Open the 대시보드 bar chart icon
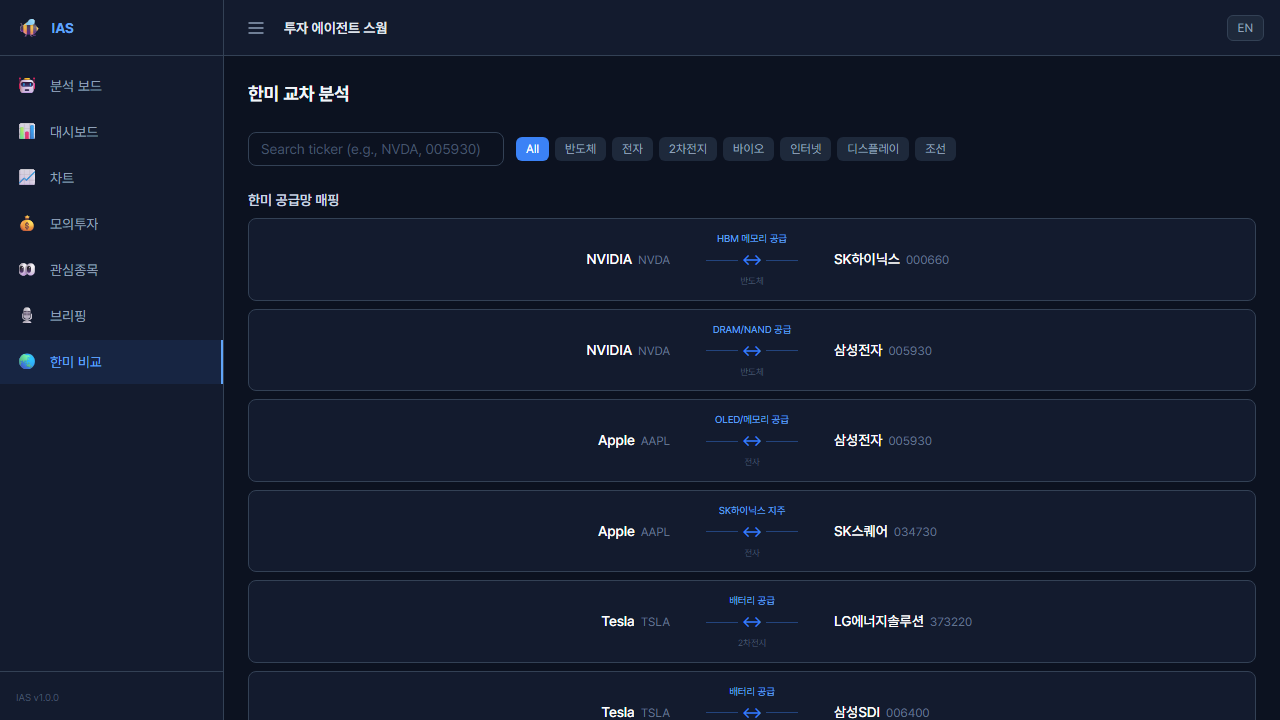This screenshot has height=720, width=1280. [x=26, y=131]
